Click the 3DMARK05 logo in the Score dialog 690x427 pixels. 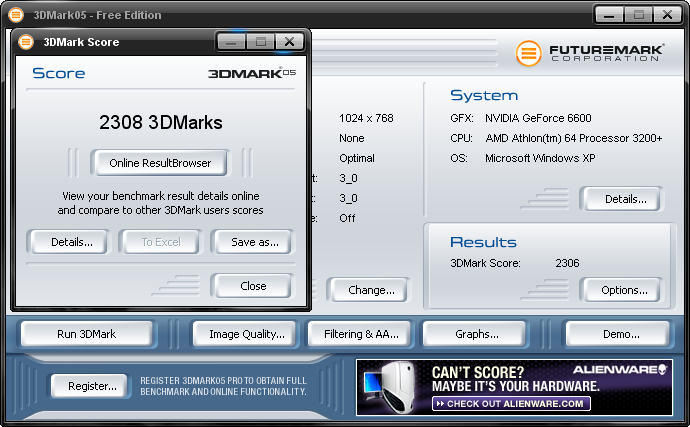(252, 73)
